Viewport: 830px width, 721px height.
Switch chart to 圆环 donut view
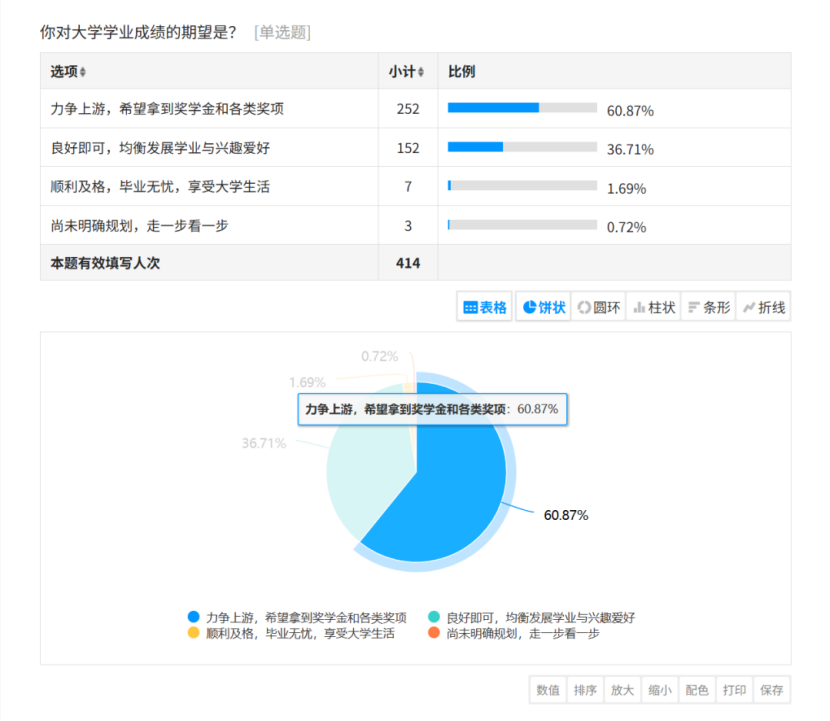pyautogui.click(x=598, y=308)
